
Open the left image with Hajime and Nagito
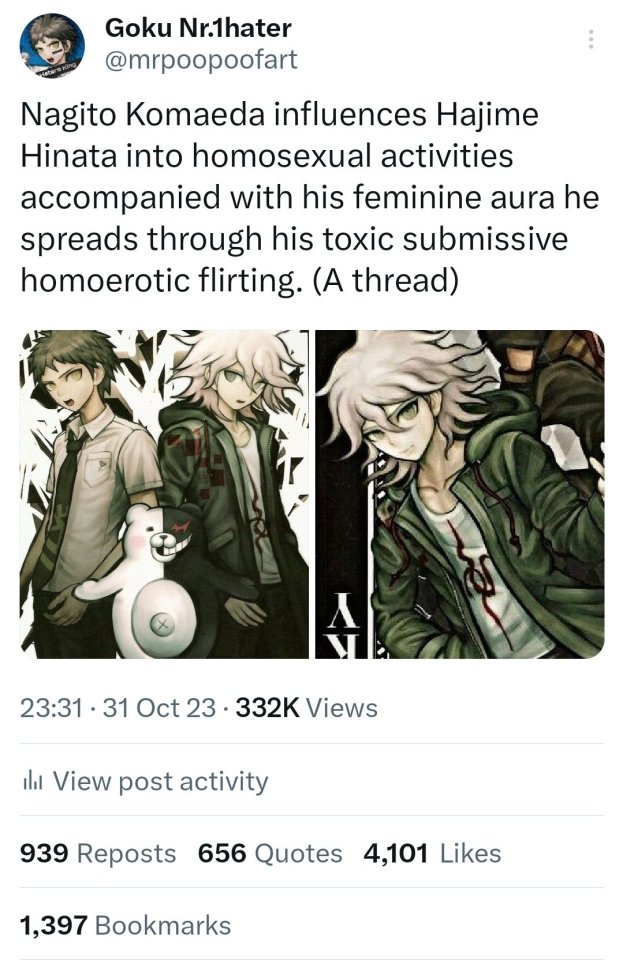coord(164,494)
